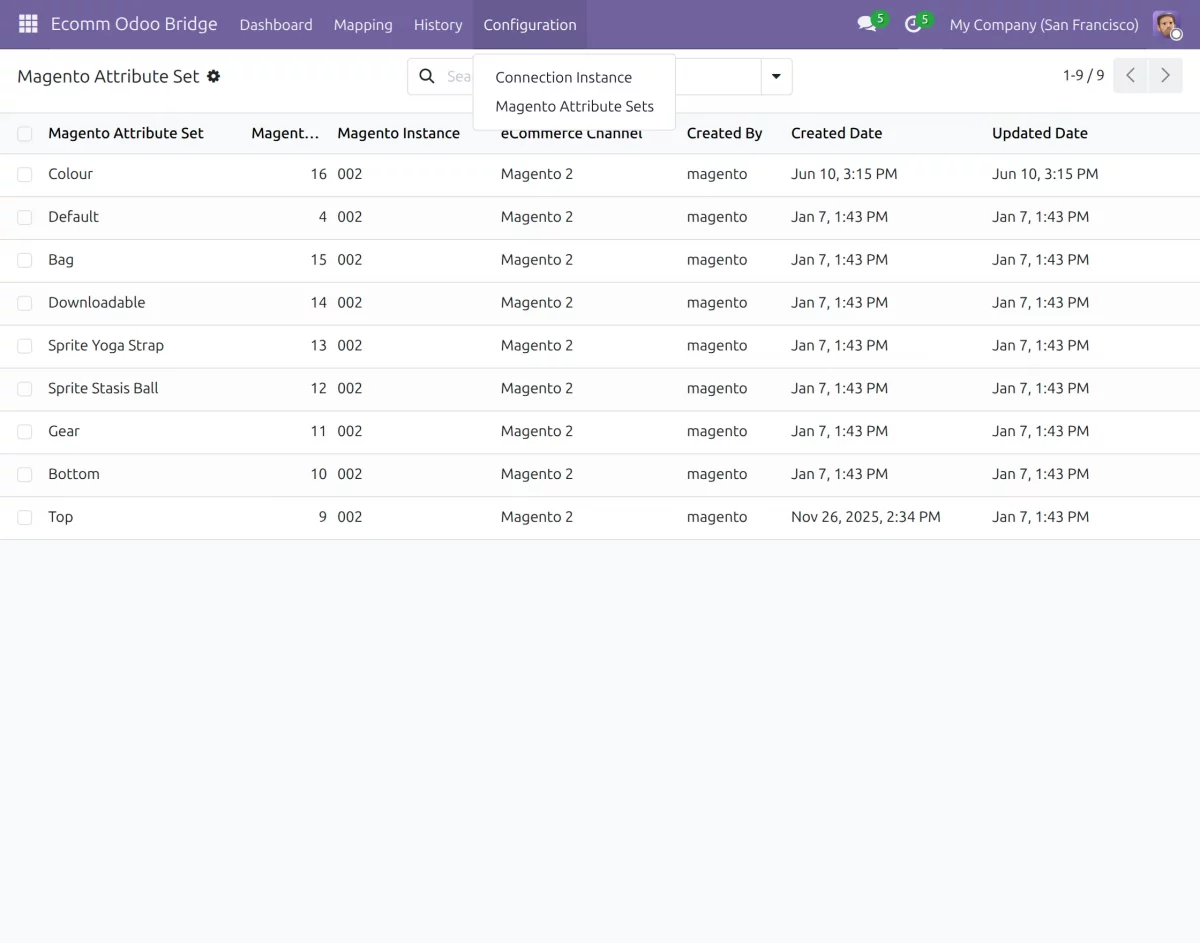The width and height of the screenshot is (1200, 943).
Task: Open the Sprite Stasis Ball record
Action: (x=103, y=389)
